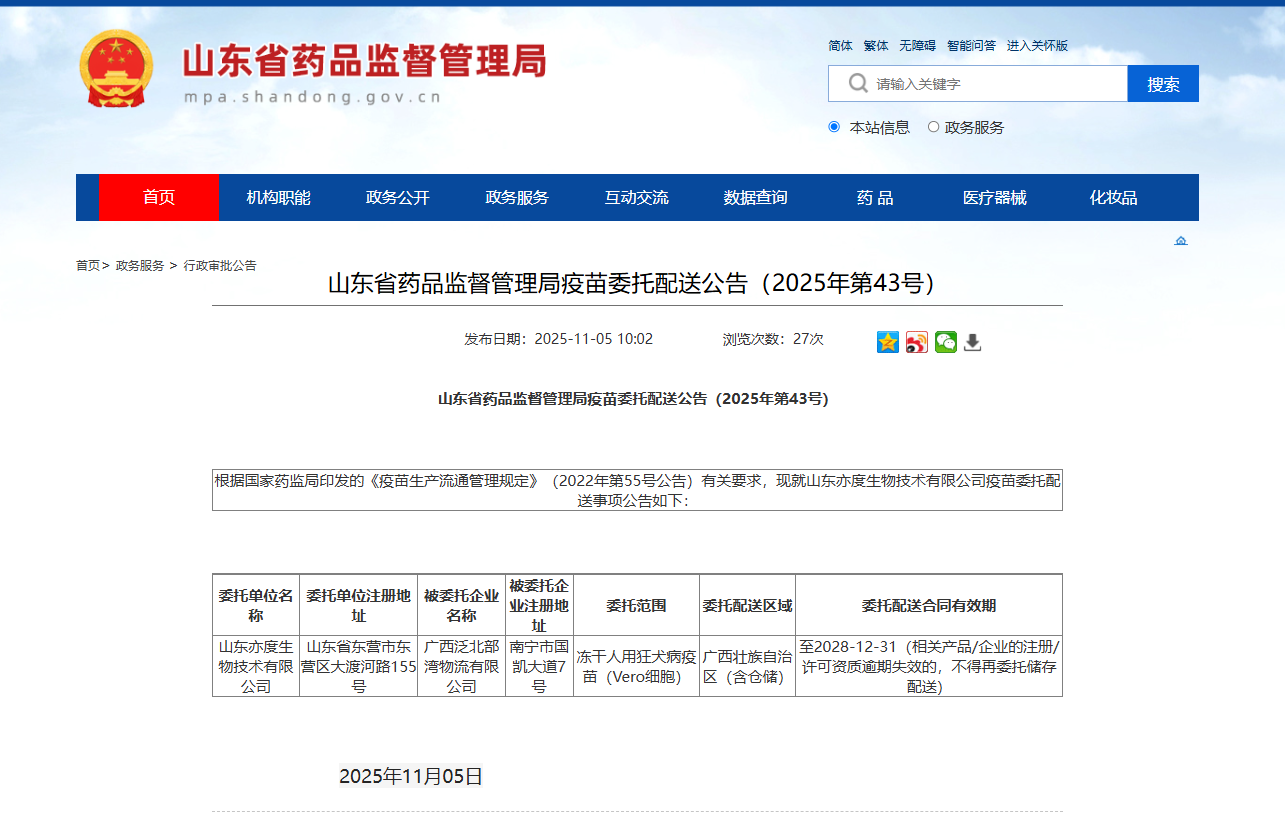
Task: Click the magnifier icon in search box
Action: coord(857,83)
